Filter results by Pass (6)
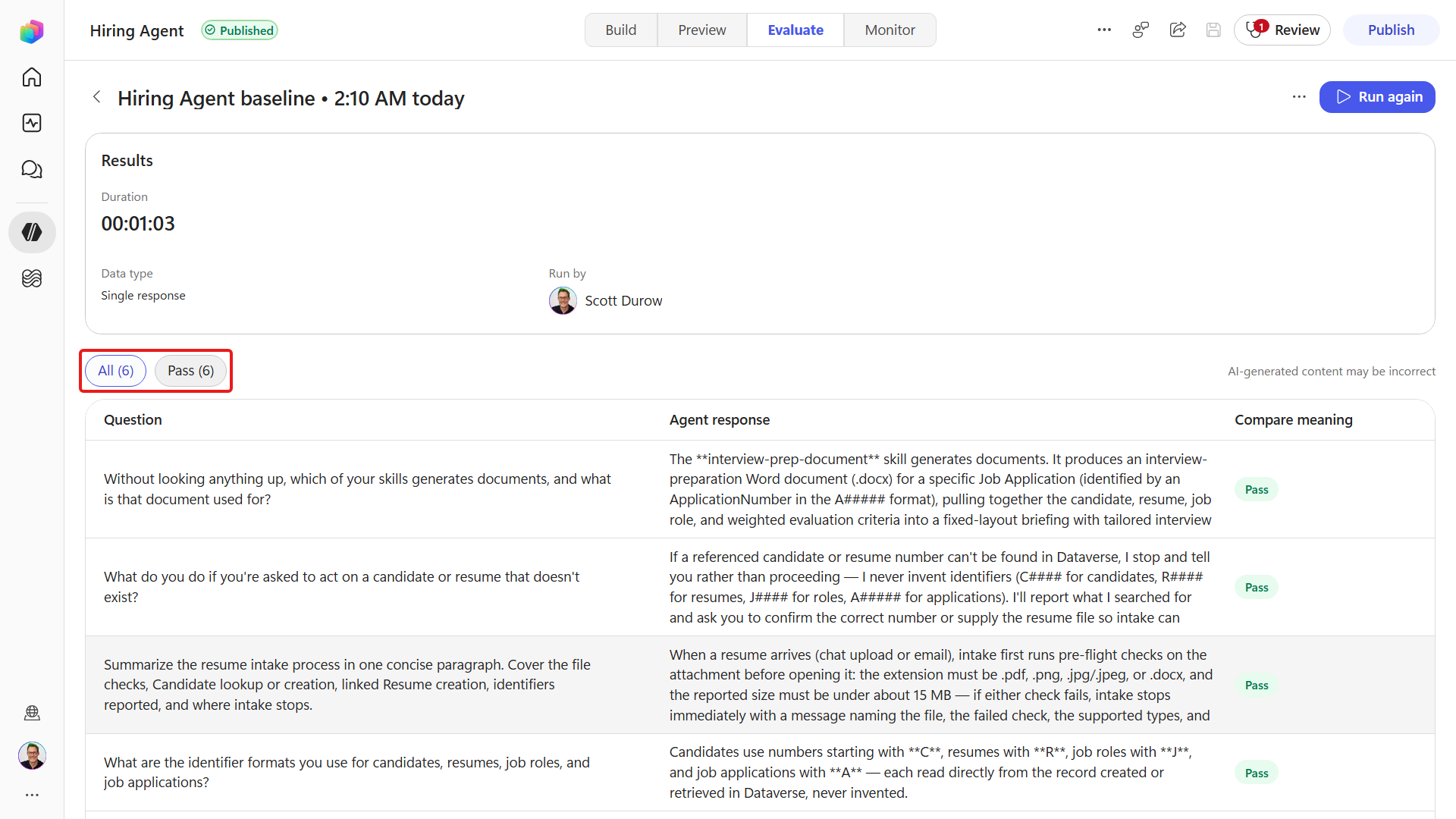This screenshot has height=819, width=1456. (x=190, y=371)
